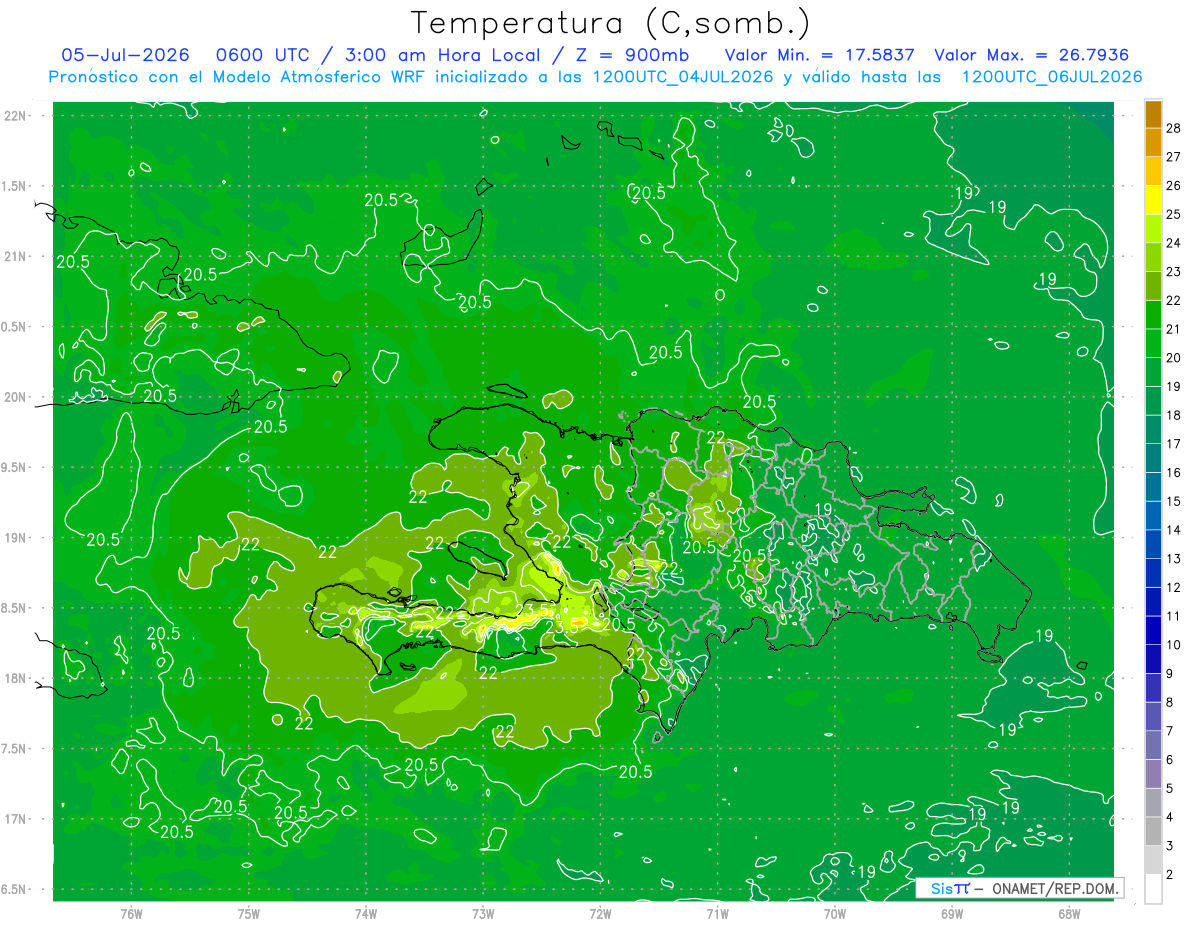
Task: Click the '21N' latitude axis label
Action: tap(15, 256)
